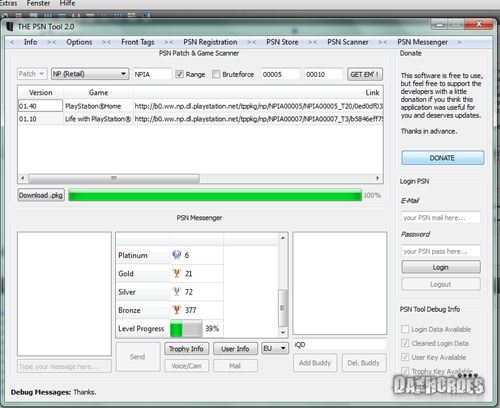Click the User Info button
This screenshot has height=408, width=500.
tap(235, 349)
